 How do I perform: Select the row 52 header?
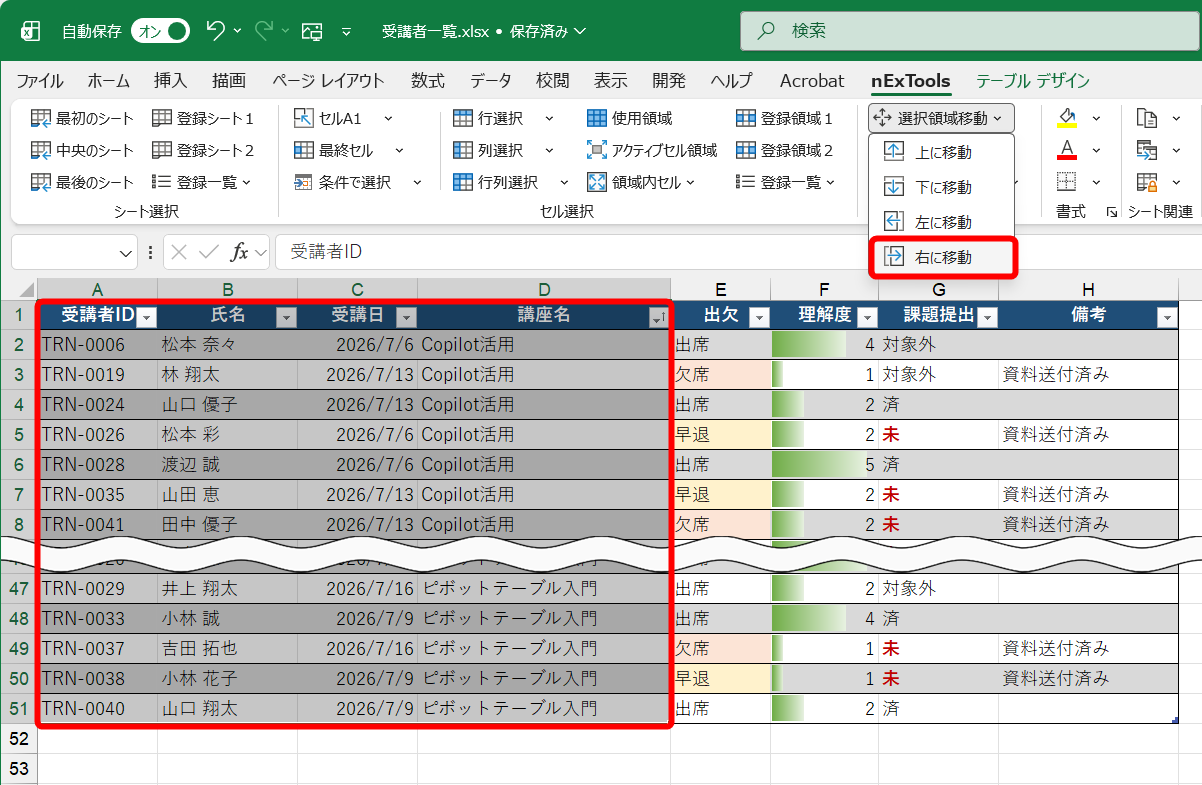tap(19, 739)
